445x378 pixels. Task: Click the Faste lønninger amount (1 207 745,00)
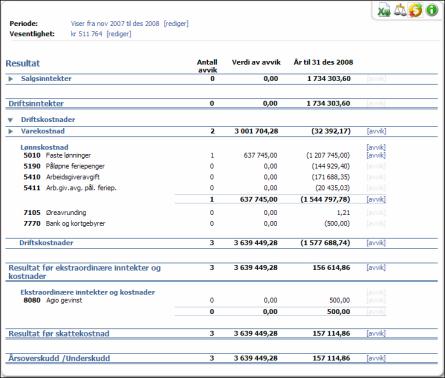coord(328,156)
